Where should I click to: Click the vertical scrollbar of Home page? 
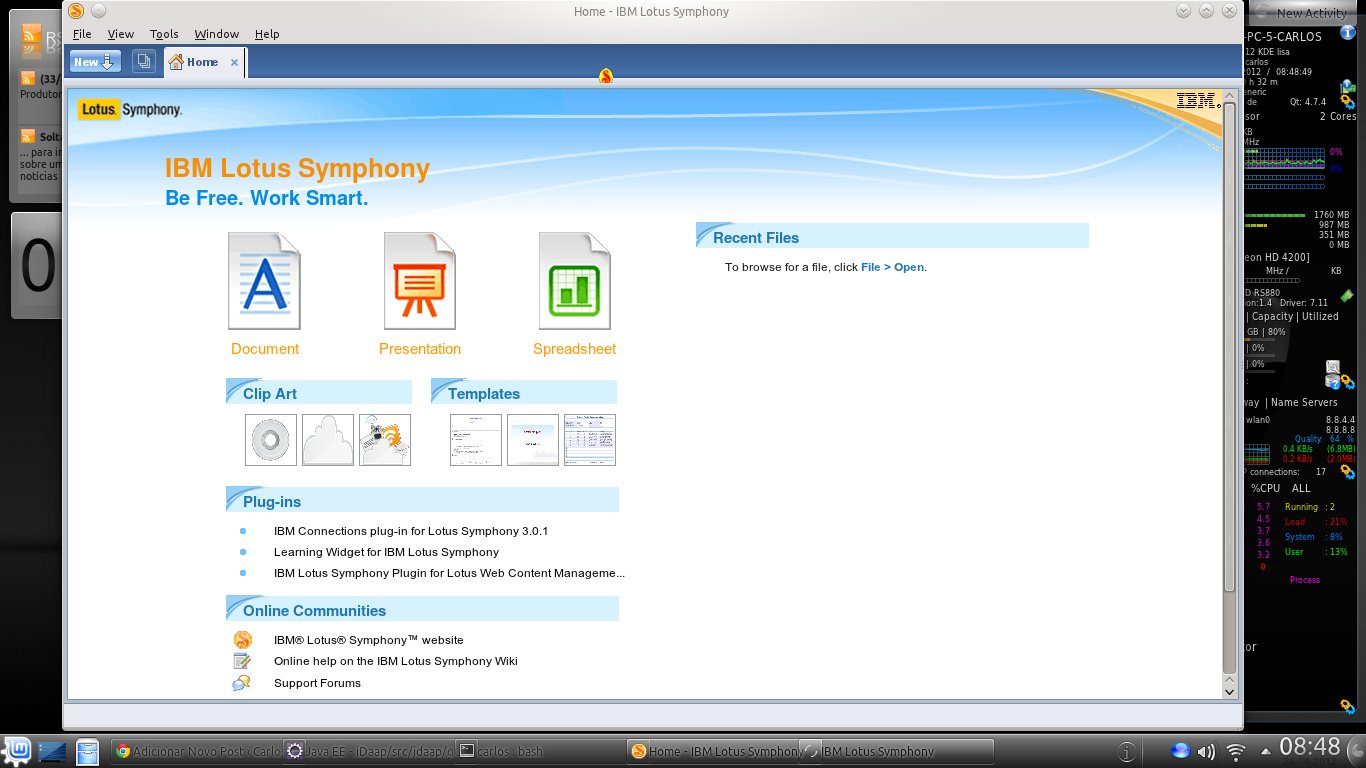coord(1230,345)
